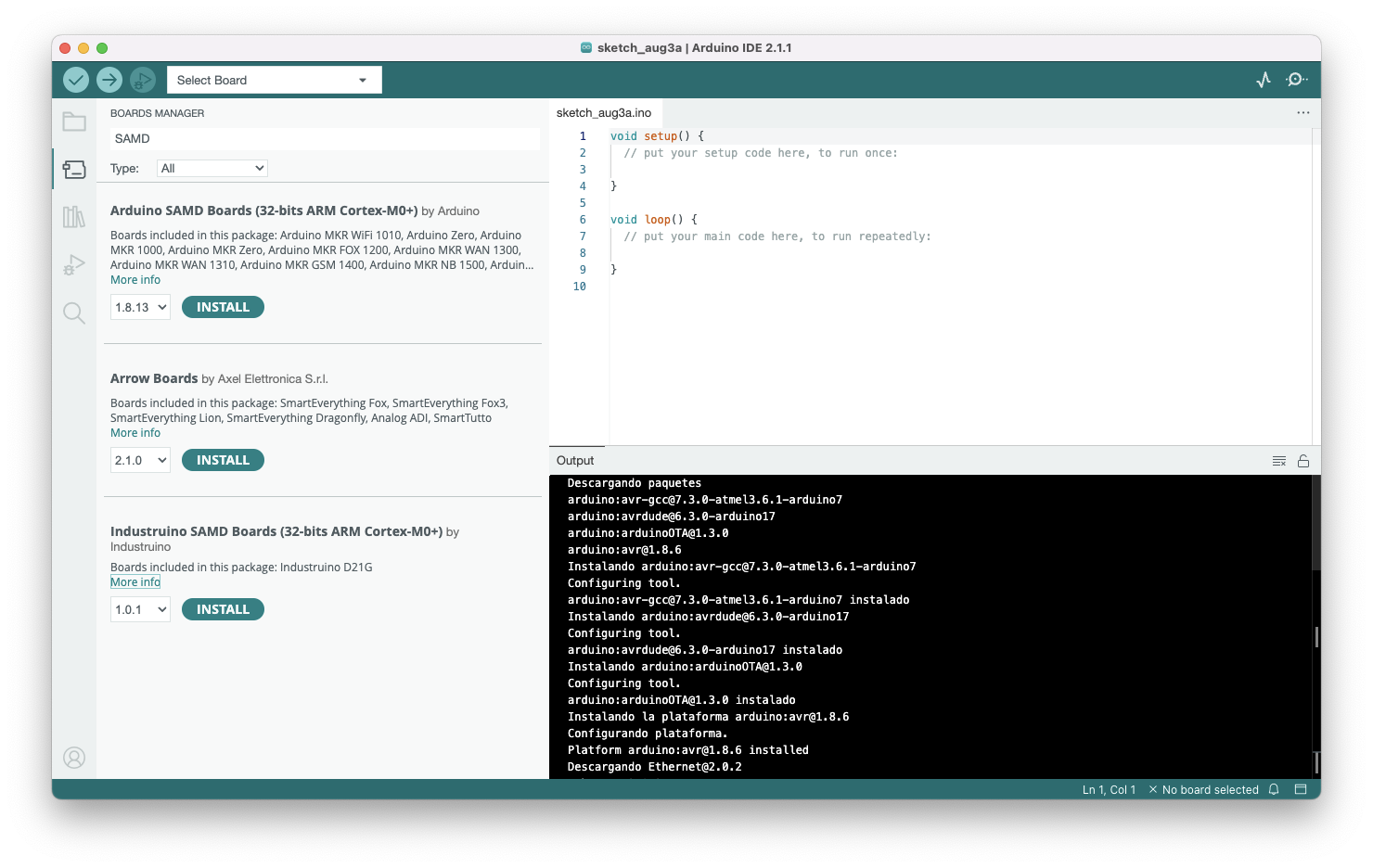Open the 2.1.0 version dropdown for Arrow Boards
This screenshot has height=868, width=1373.
click(140, 460)
